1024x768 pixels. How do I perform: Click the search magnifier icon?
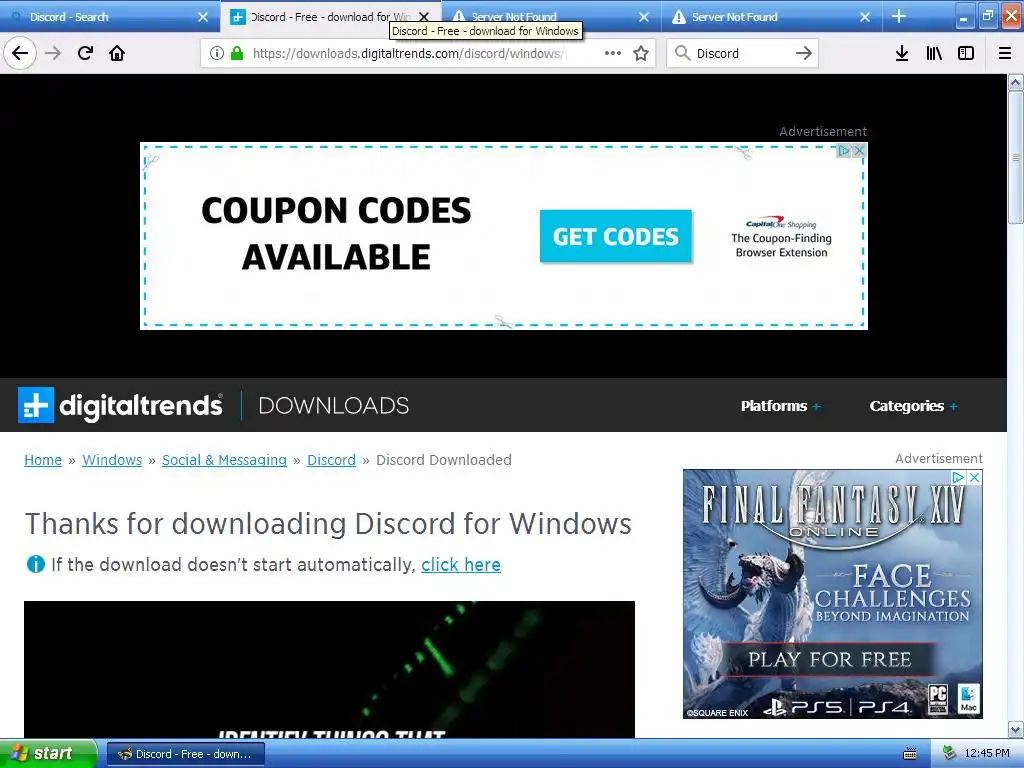[682, 53]
